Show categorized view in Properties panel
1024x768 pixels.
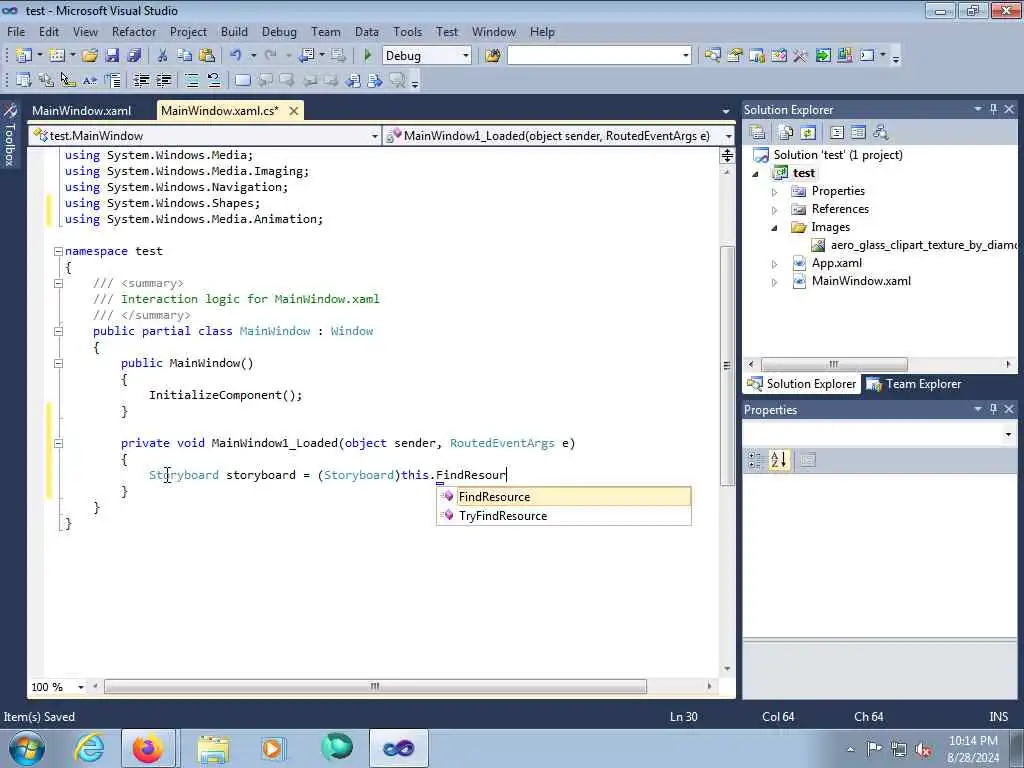tap(755, 460)
